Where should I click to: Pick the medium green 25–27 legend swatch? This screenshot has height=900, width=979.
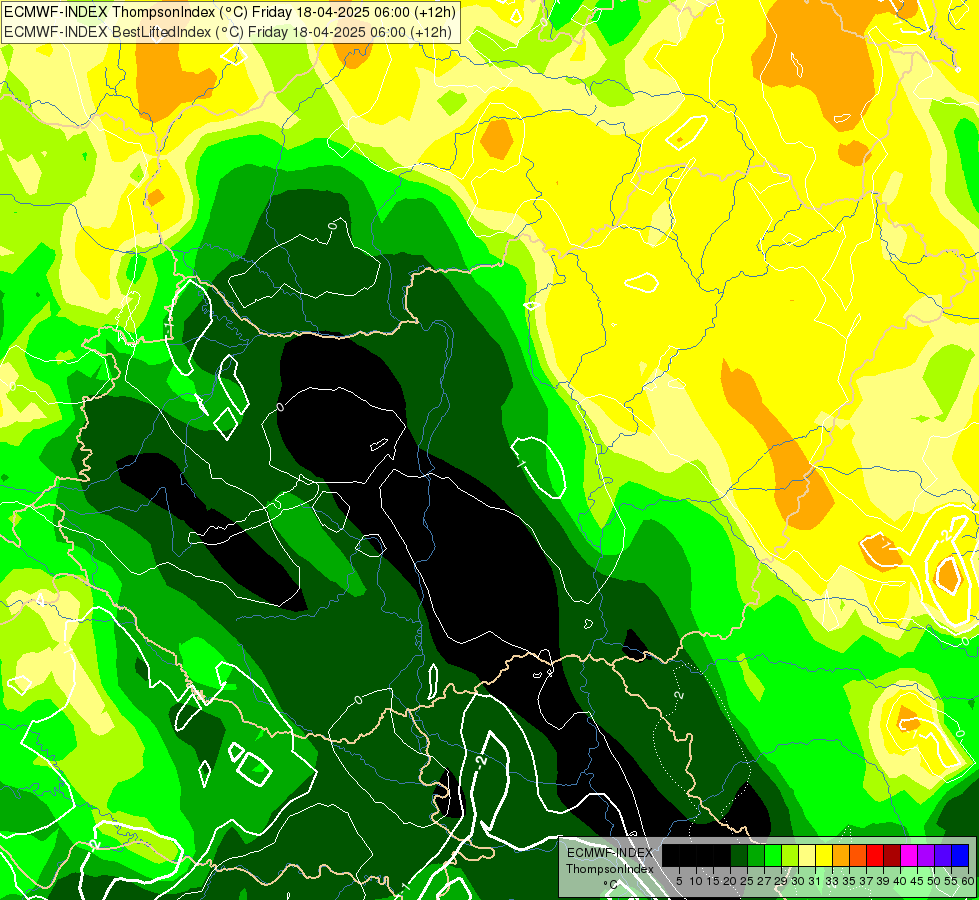click(x=756, y=856)
